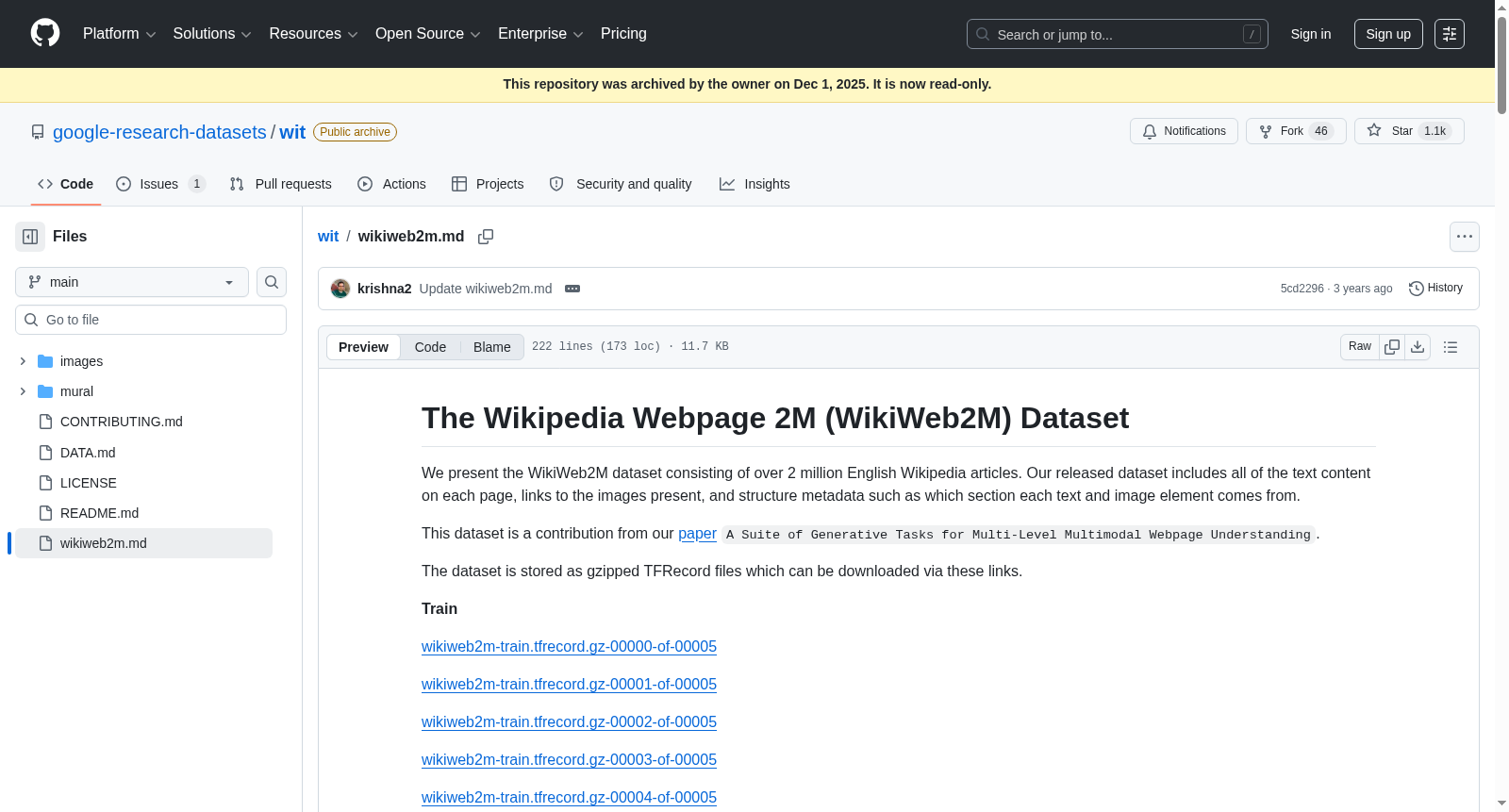Expand the Resources menu

pos(313,34)
